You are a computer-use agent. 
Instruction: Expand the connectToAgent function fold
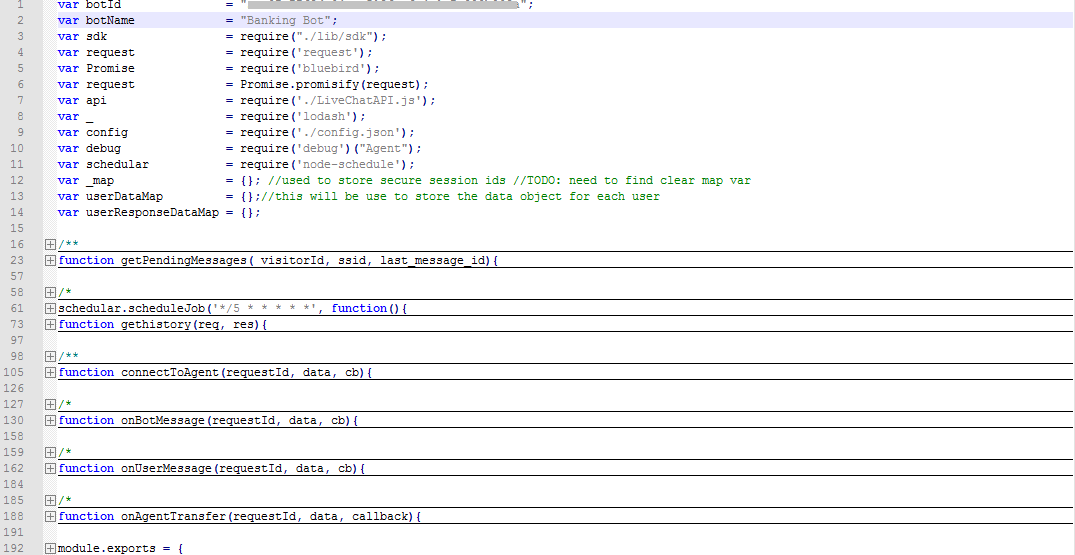(x=50, y=373)
